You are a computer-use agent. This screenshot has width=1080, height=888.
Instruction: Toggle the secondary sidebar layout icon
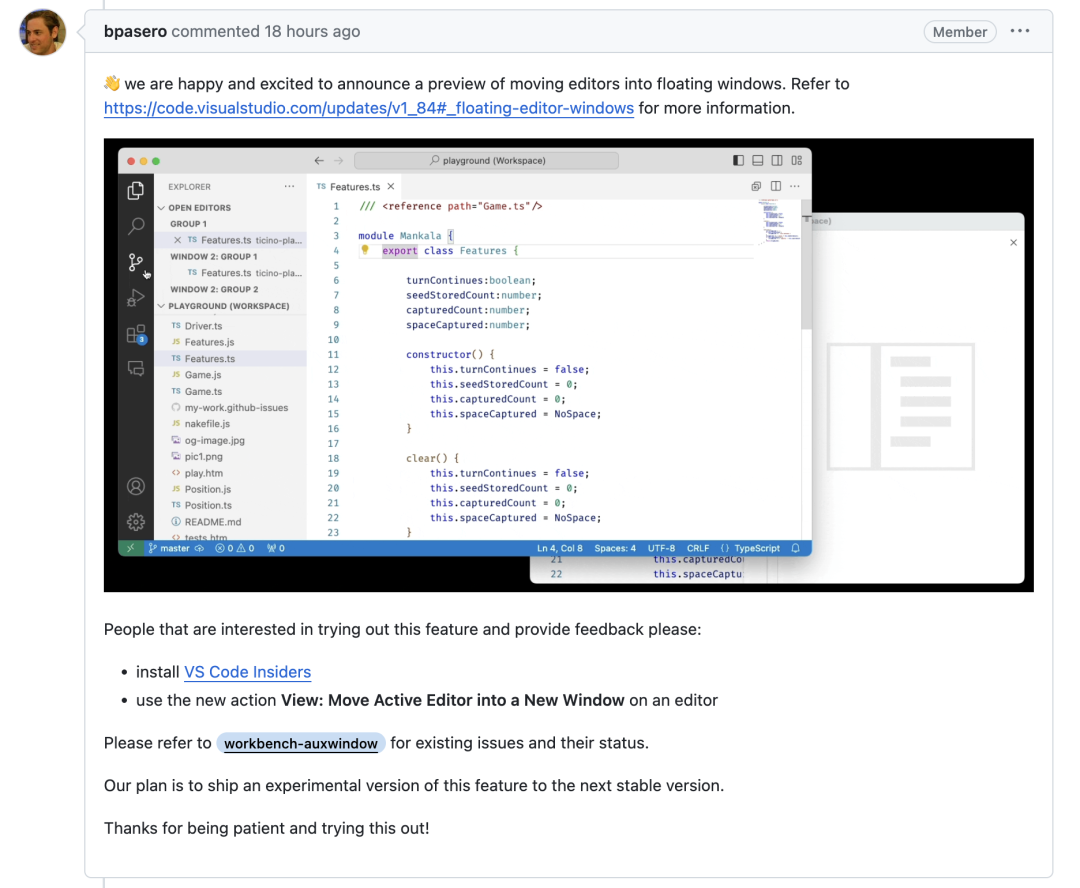pyautogui.click(x=777, y=161)
